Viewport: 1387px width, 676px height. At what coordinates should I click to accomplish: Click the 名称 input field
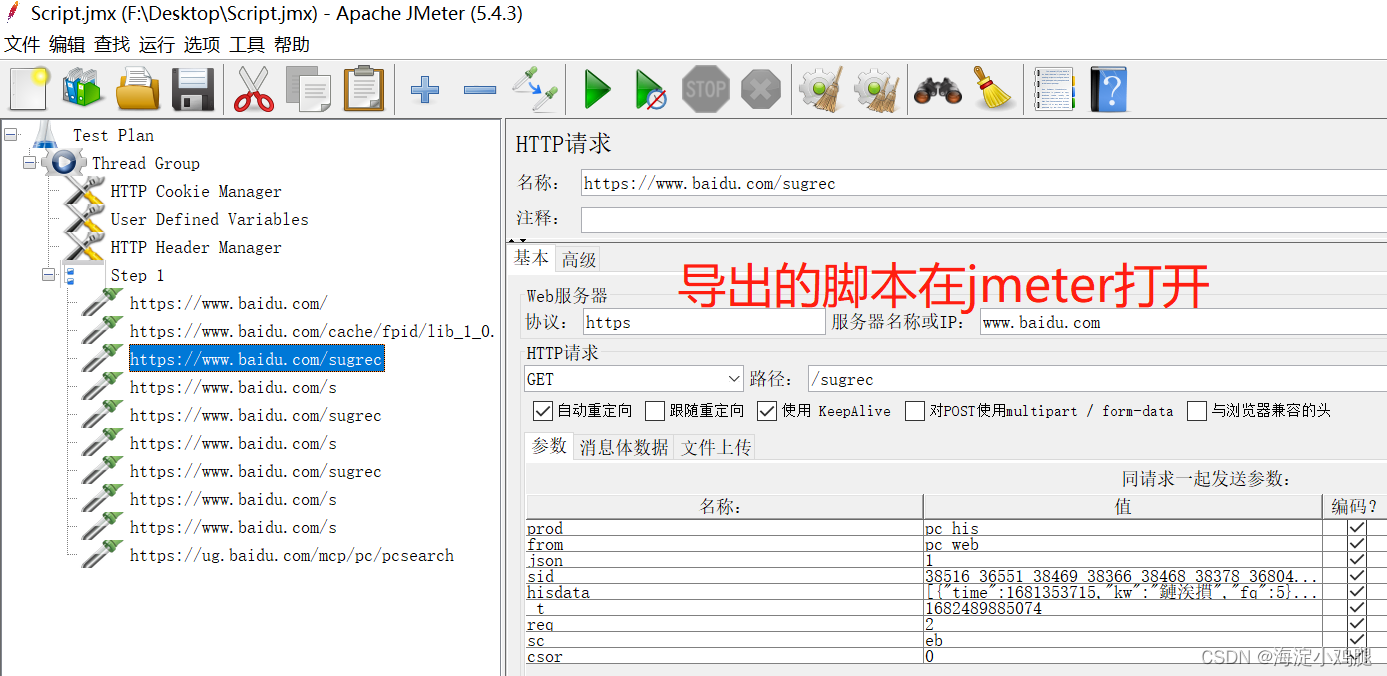click(x=983, y=183)
